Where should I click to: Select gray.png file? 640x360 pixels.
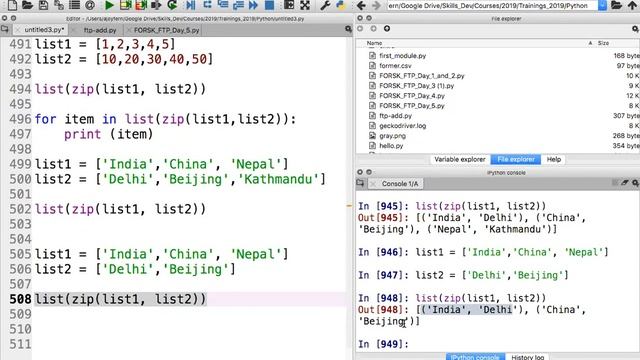click(x=392, y=136)
